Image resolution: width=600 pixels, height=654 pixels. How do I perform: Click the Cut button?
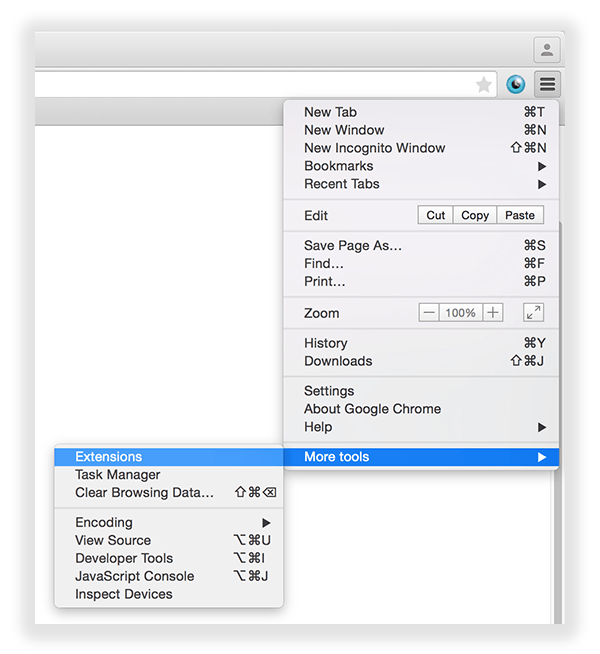435,215
